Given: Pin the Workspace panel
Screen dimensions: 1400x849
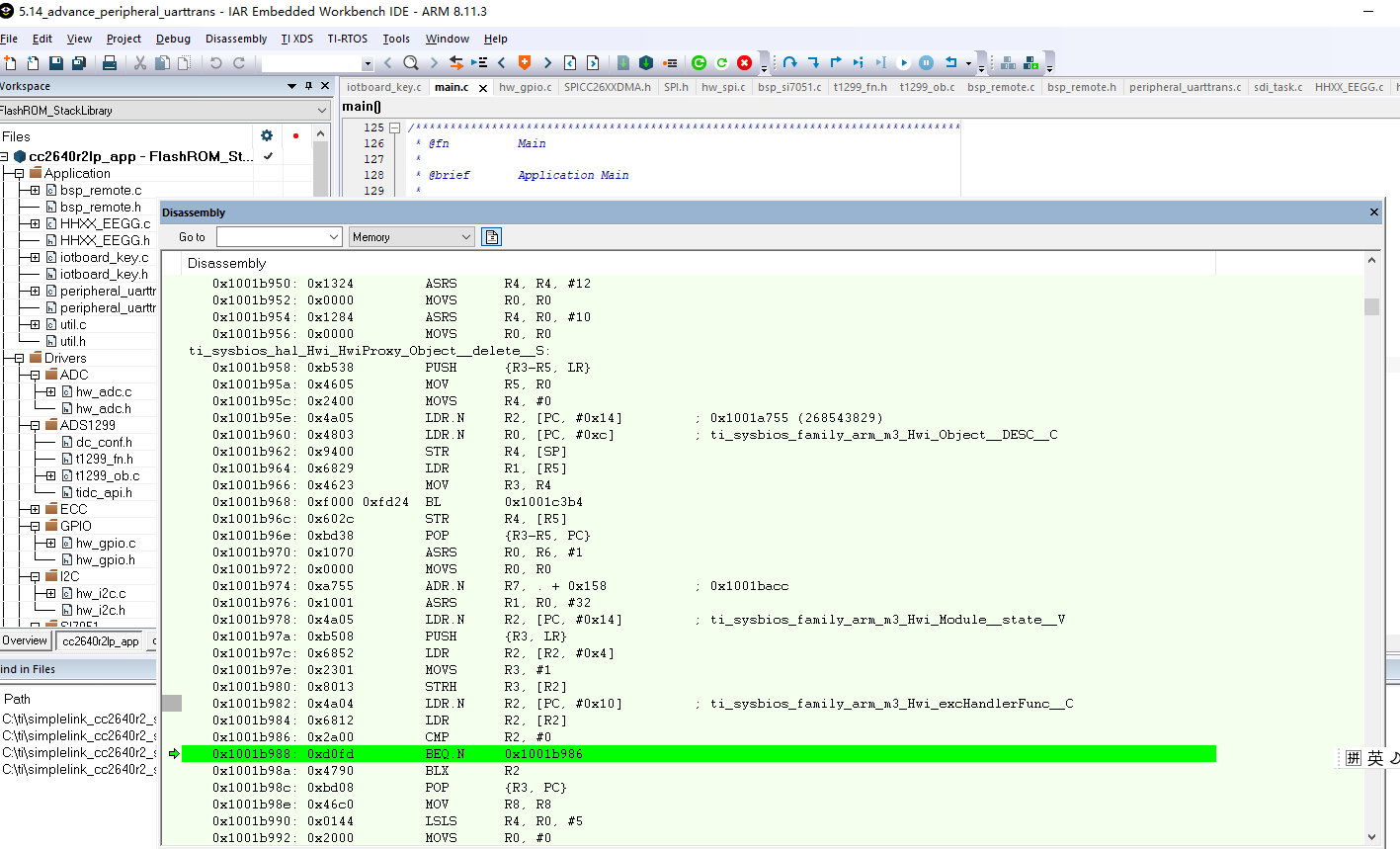Looking at the screenshot, I should [308, 86].
